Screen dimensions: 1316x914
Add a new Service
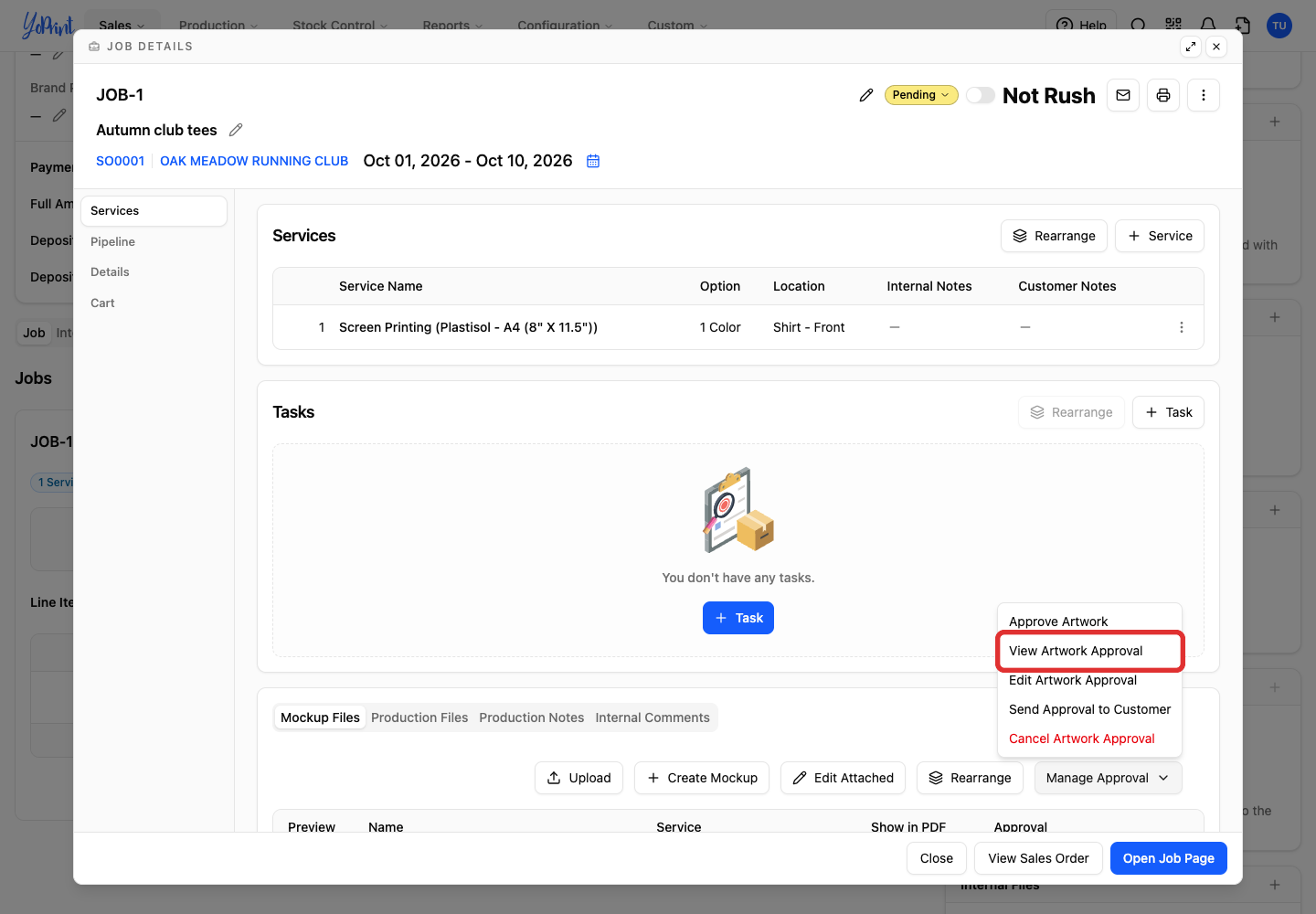[1160, 236]
